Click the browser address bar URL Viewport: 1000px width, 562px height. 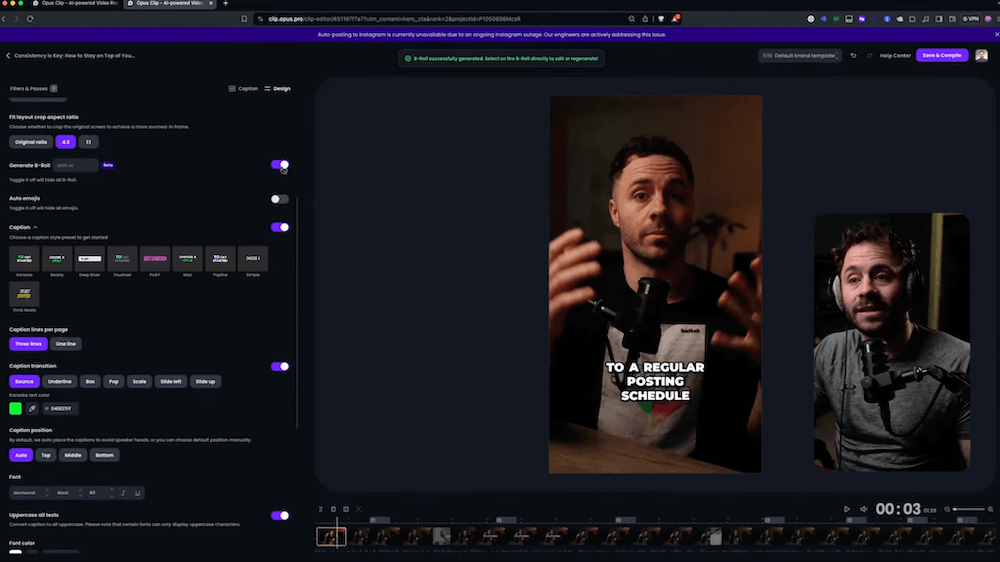(x=394, y=18)
